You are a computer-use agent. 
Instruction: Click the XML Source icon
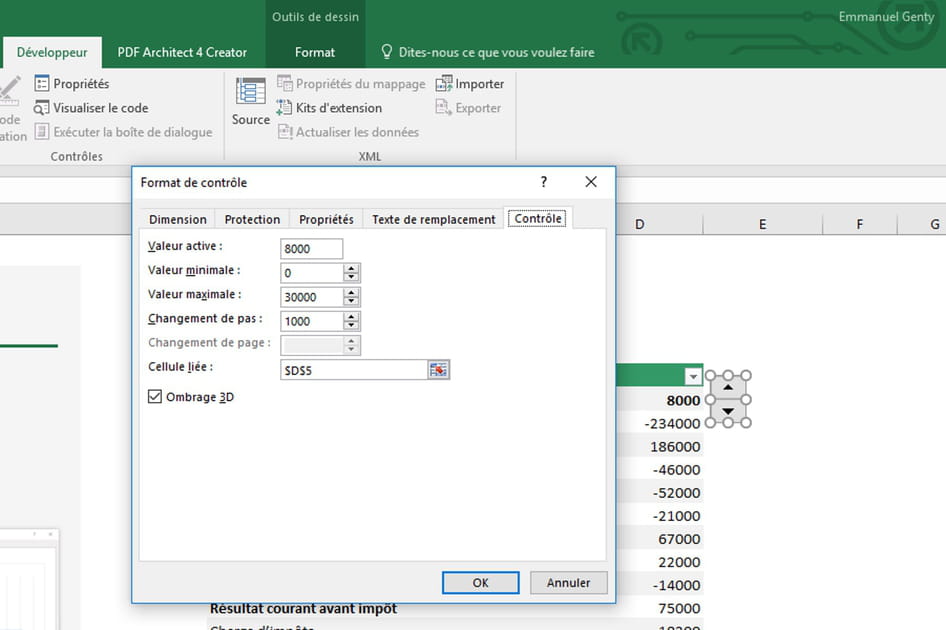tap(250, 92)
